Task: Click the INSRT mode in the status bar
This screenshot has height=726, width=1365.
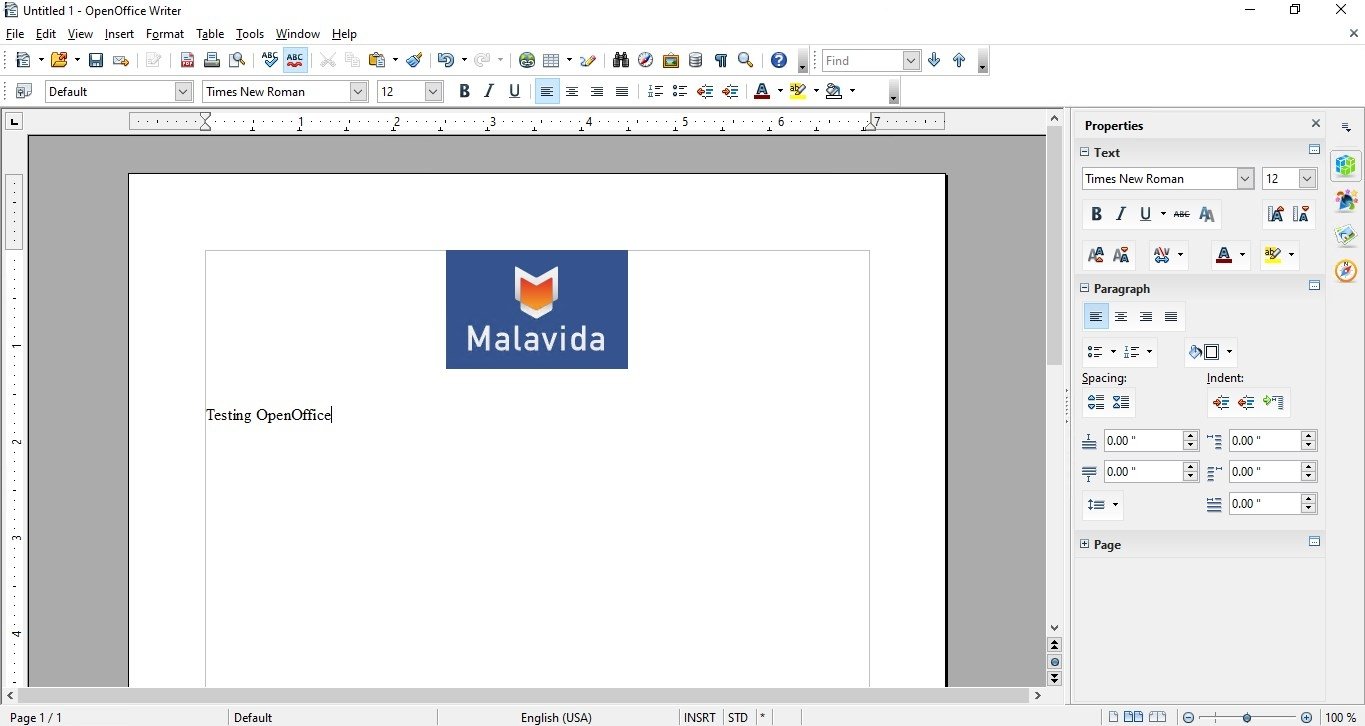Action: click(x=699, y=717)
